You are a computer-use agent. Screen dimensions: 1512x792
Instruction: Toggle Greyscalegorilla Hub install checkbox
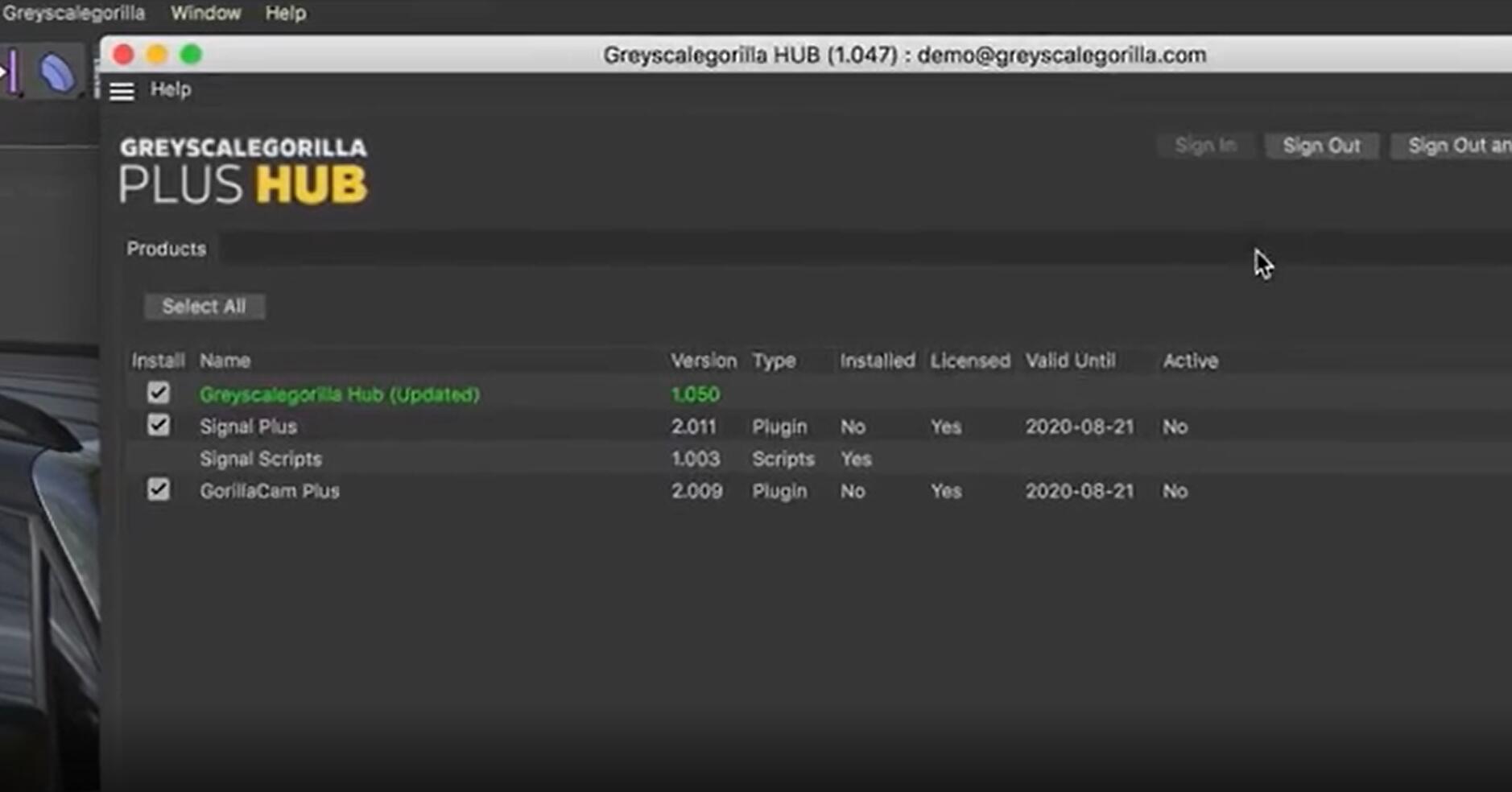click(x=158, y=393)
